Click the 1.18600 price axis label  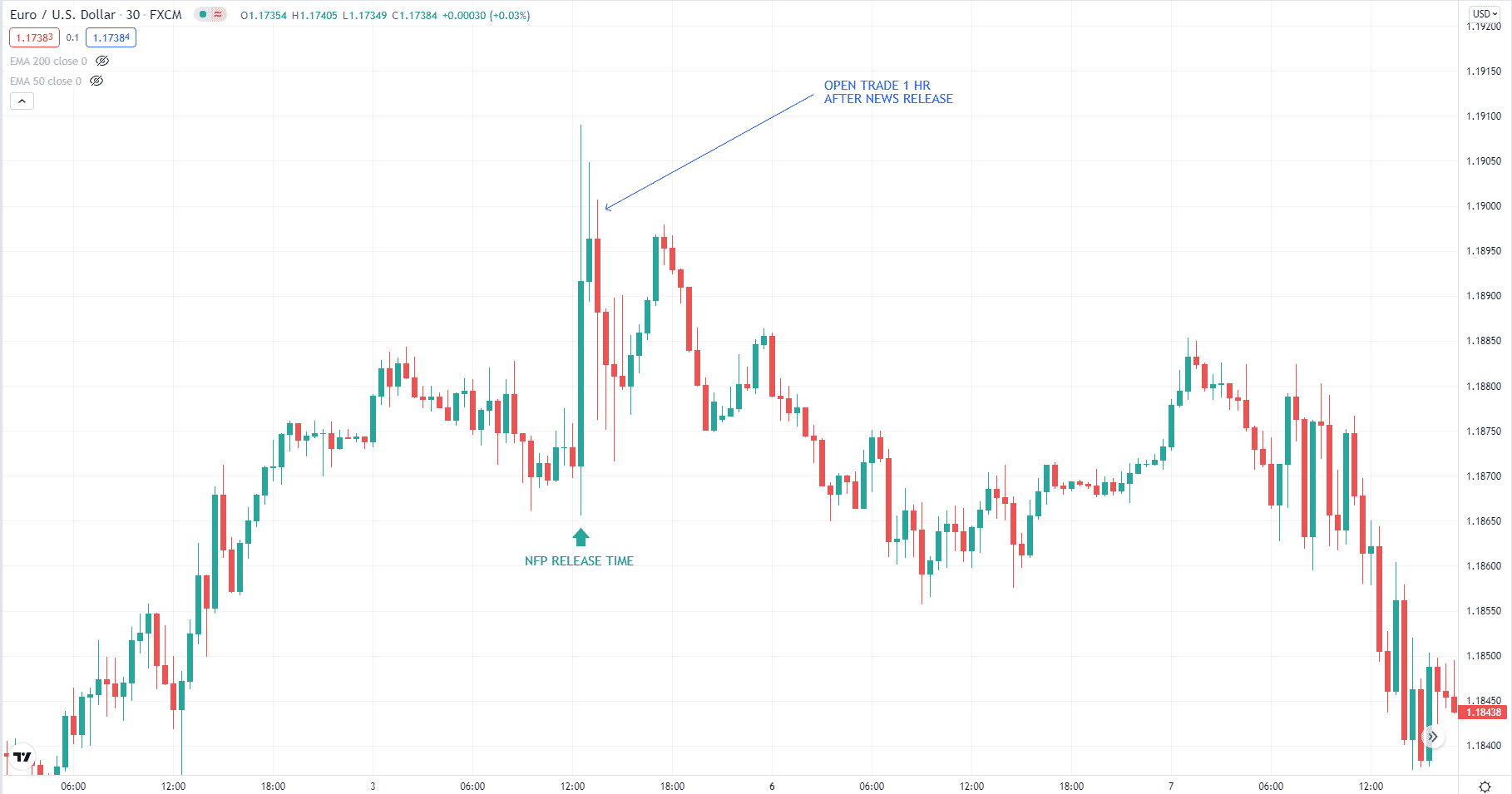(1483, 565)
